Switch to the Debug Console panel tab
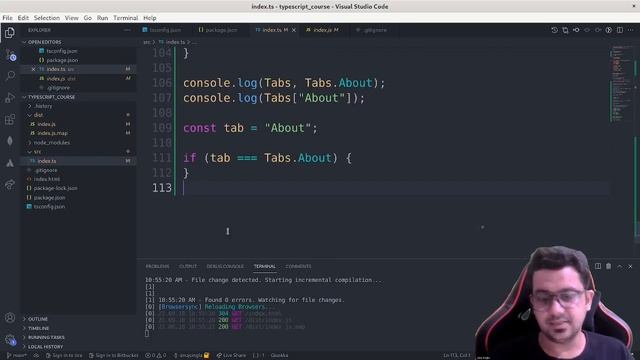 (x=225, y=266)
